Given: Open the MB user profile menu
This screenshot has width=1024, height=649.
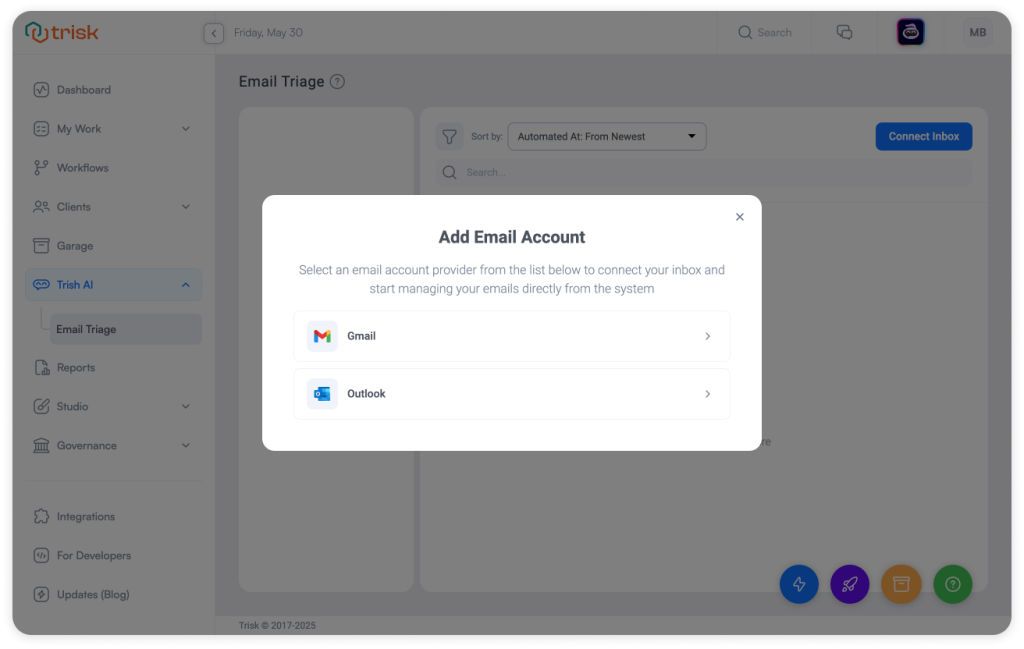Looking at the screenshot, I should 978,33.
